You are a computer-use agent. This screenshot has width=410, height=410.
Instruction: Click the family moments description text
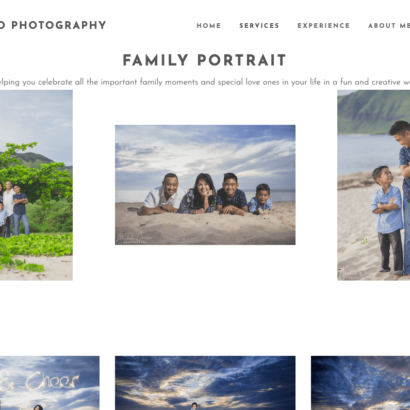205,82
